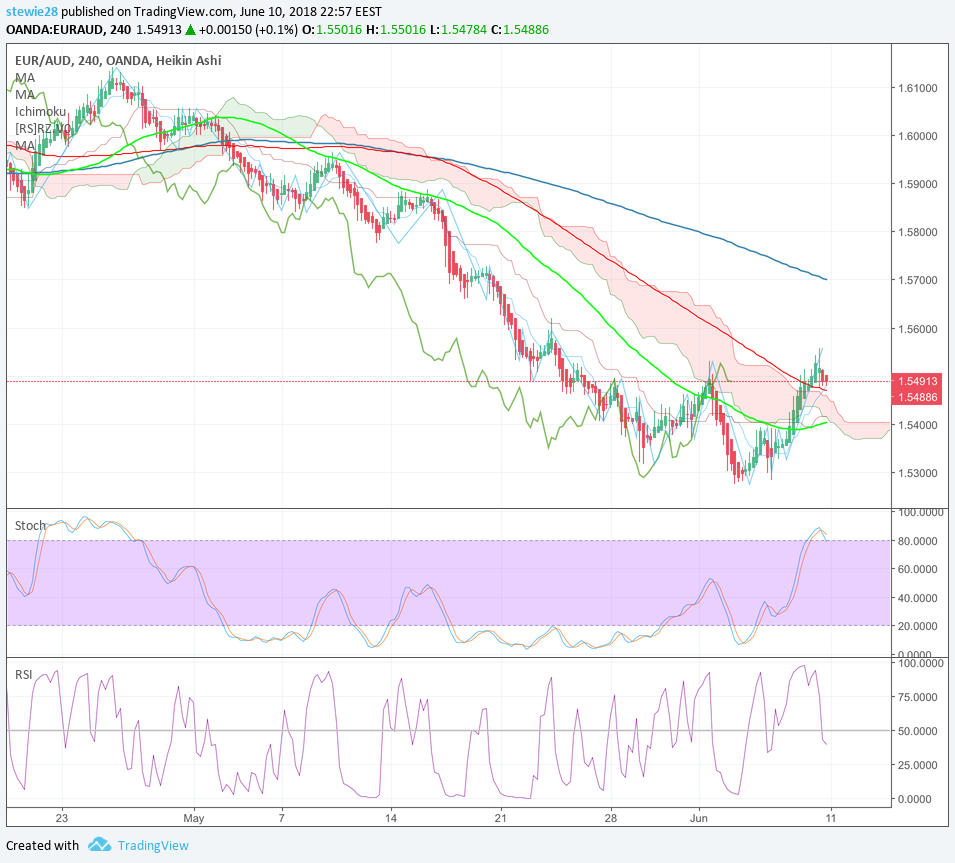
Task: Click the open value O:1.55016
Action: tap(332, 30)
